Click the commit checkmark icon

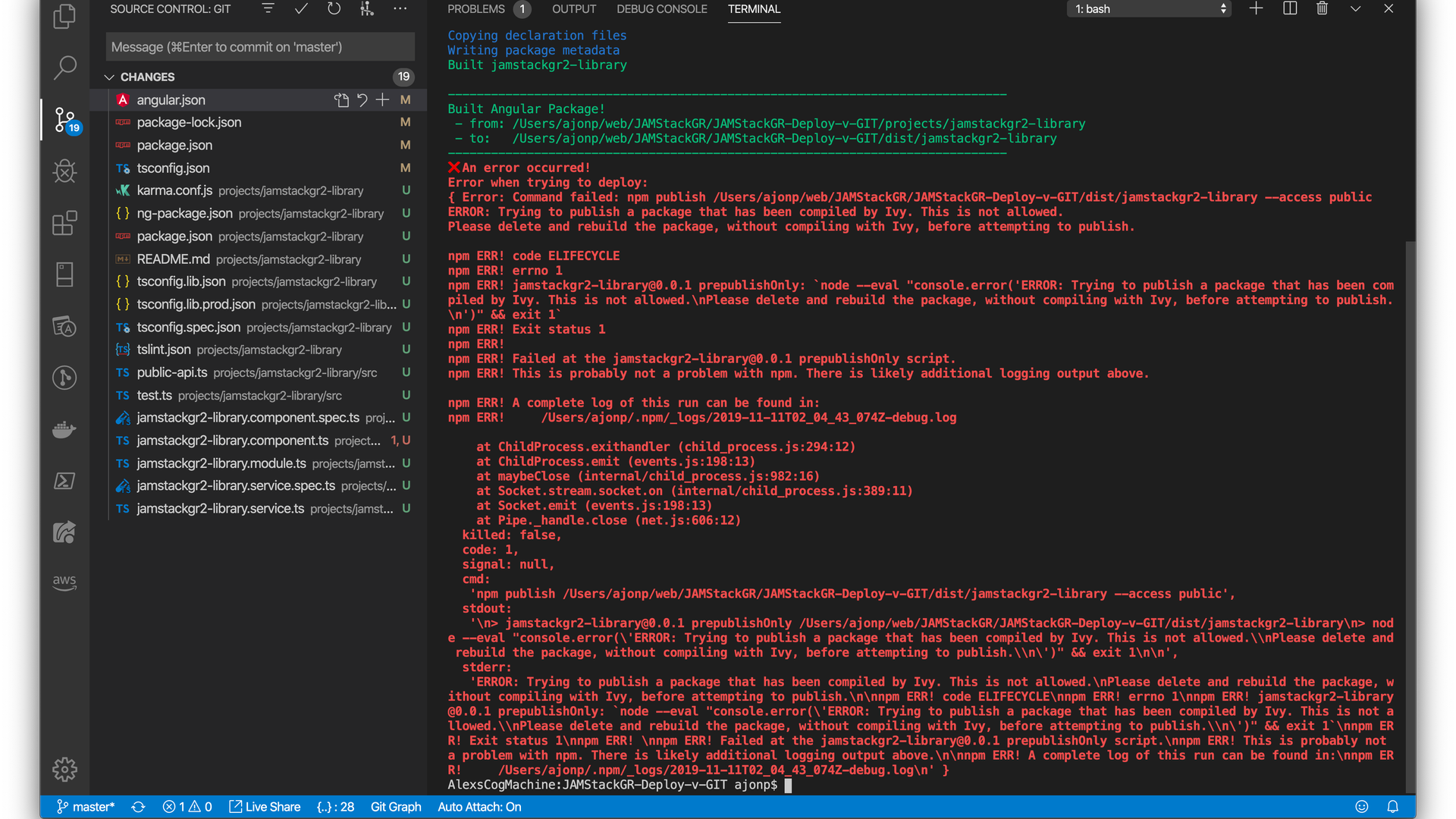click(x=301, y=9)
